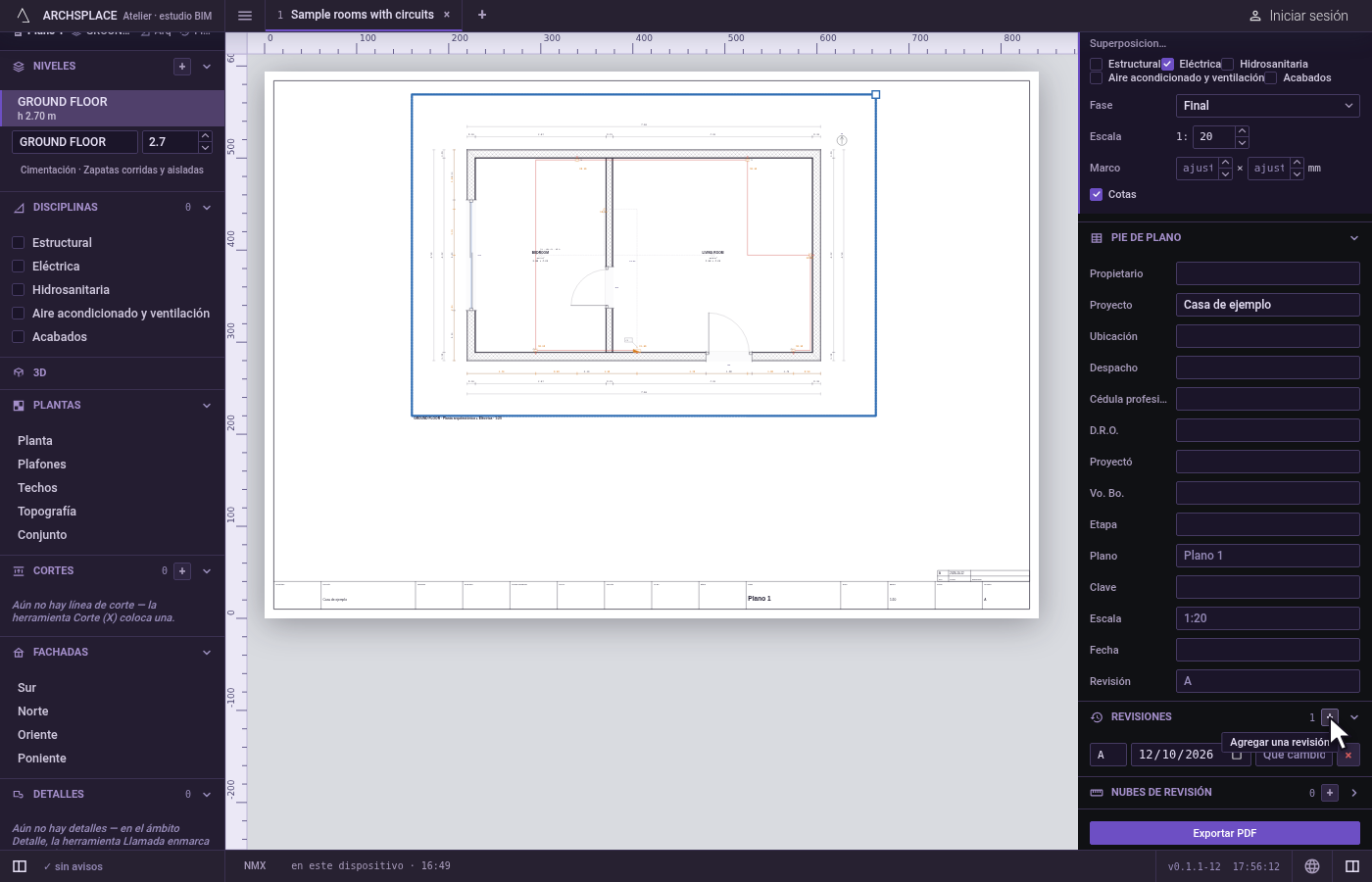
Task: Enable the Estructural discipline checkbox
Action: [18, 243]
